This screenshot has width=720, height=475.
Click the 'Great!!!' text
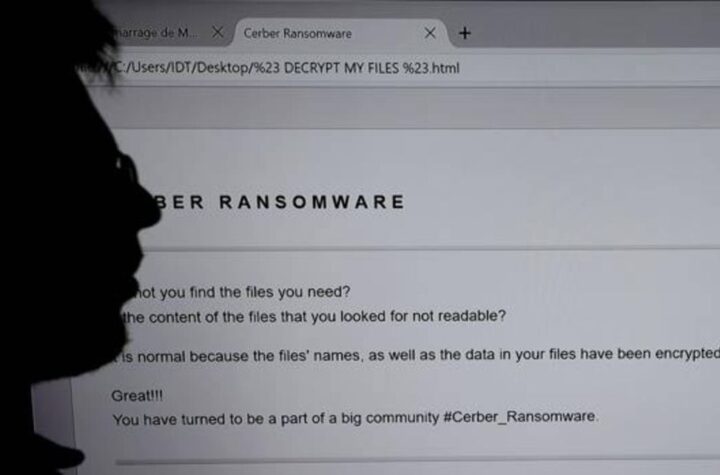pos(137,396)
